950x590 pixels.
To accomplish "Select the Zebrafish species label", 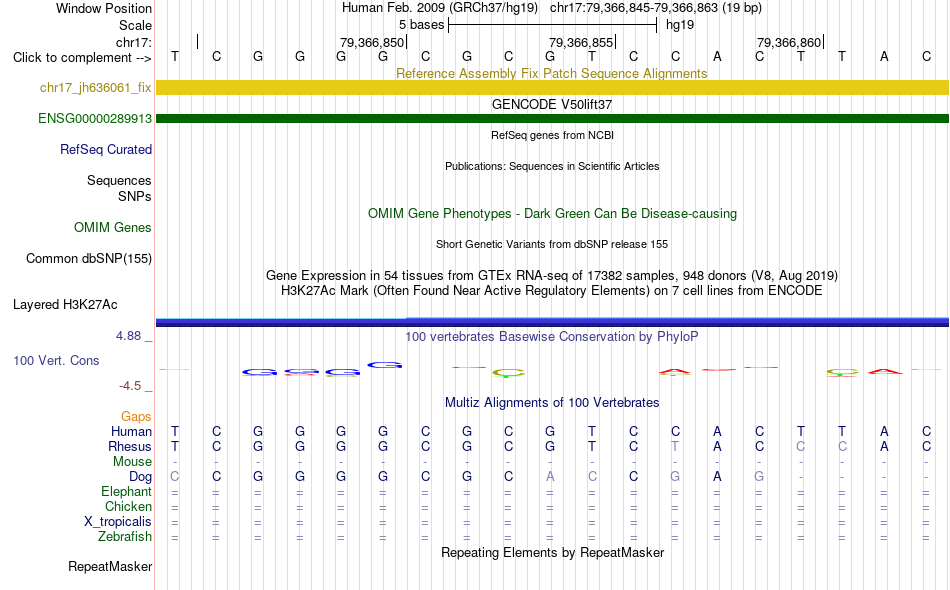I will click(125, 537).
